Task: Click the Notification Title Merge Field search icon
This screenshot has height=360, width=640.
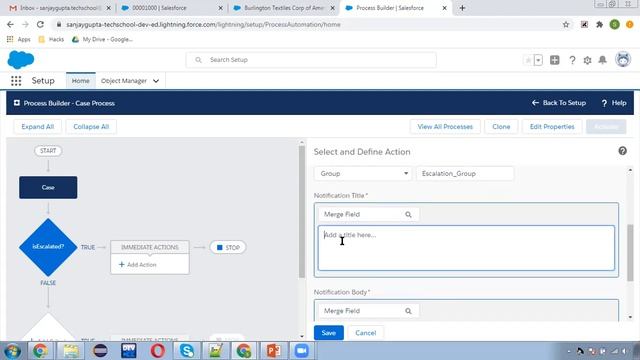Action: (408, 214)
